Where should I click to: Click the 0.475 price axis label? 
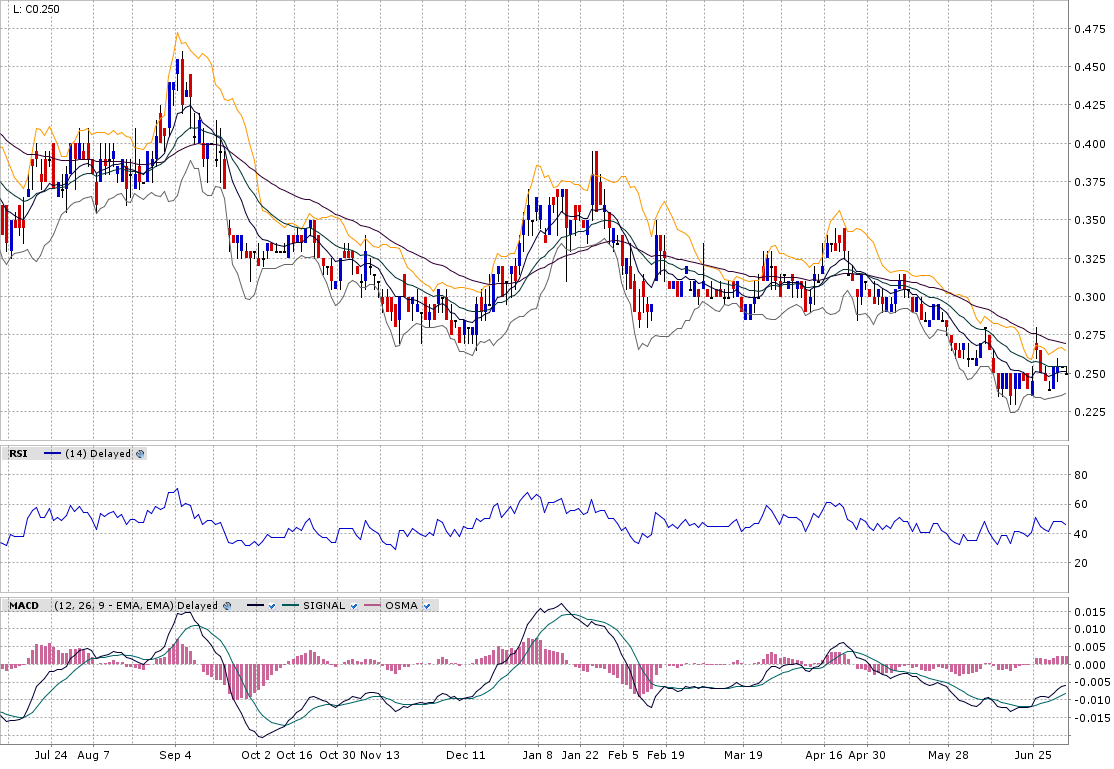1091,29
